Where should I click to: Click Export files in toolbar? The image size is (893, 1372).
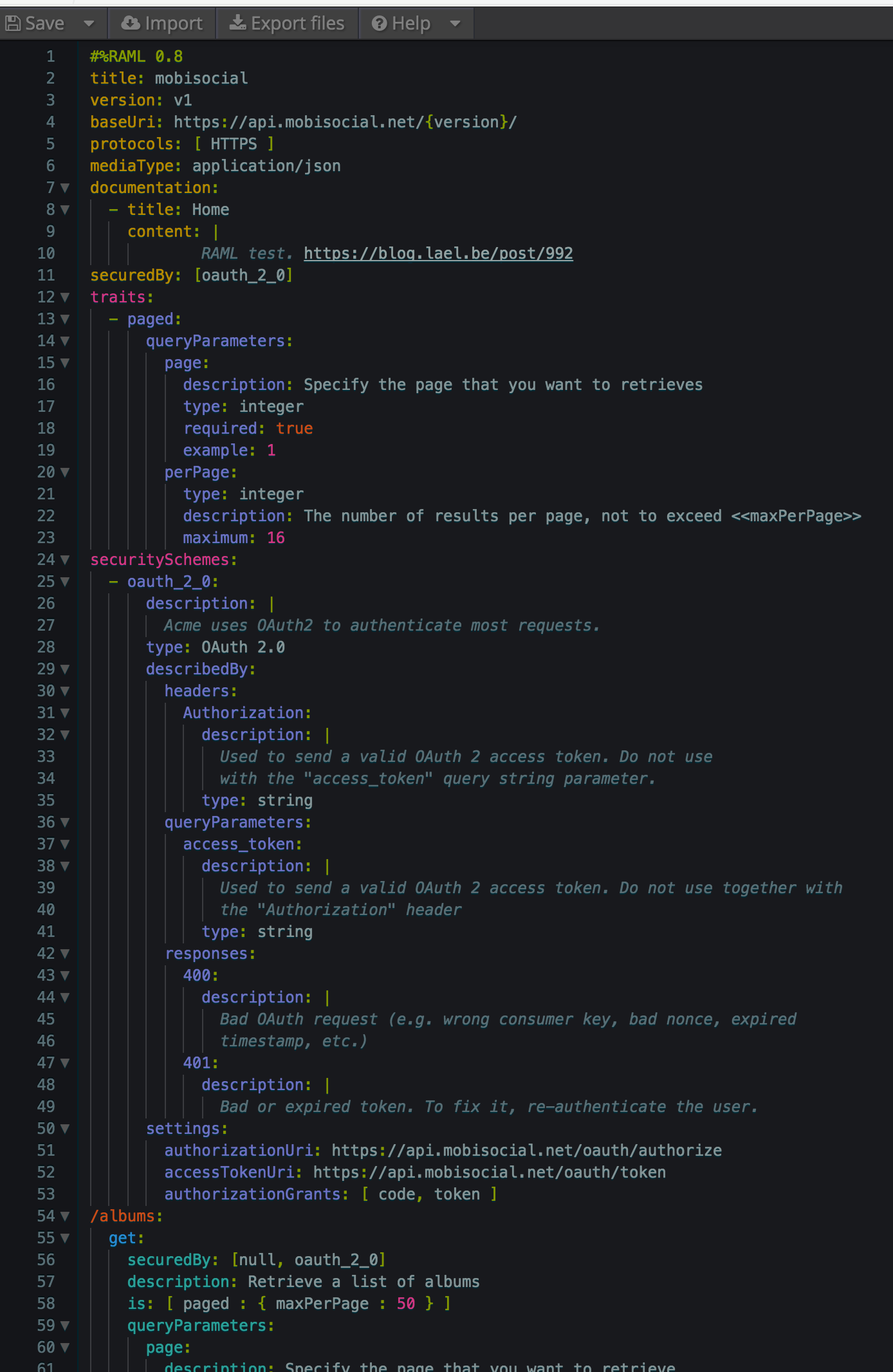click(x=287, y=24)
